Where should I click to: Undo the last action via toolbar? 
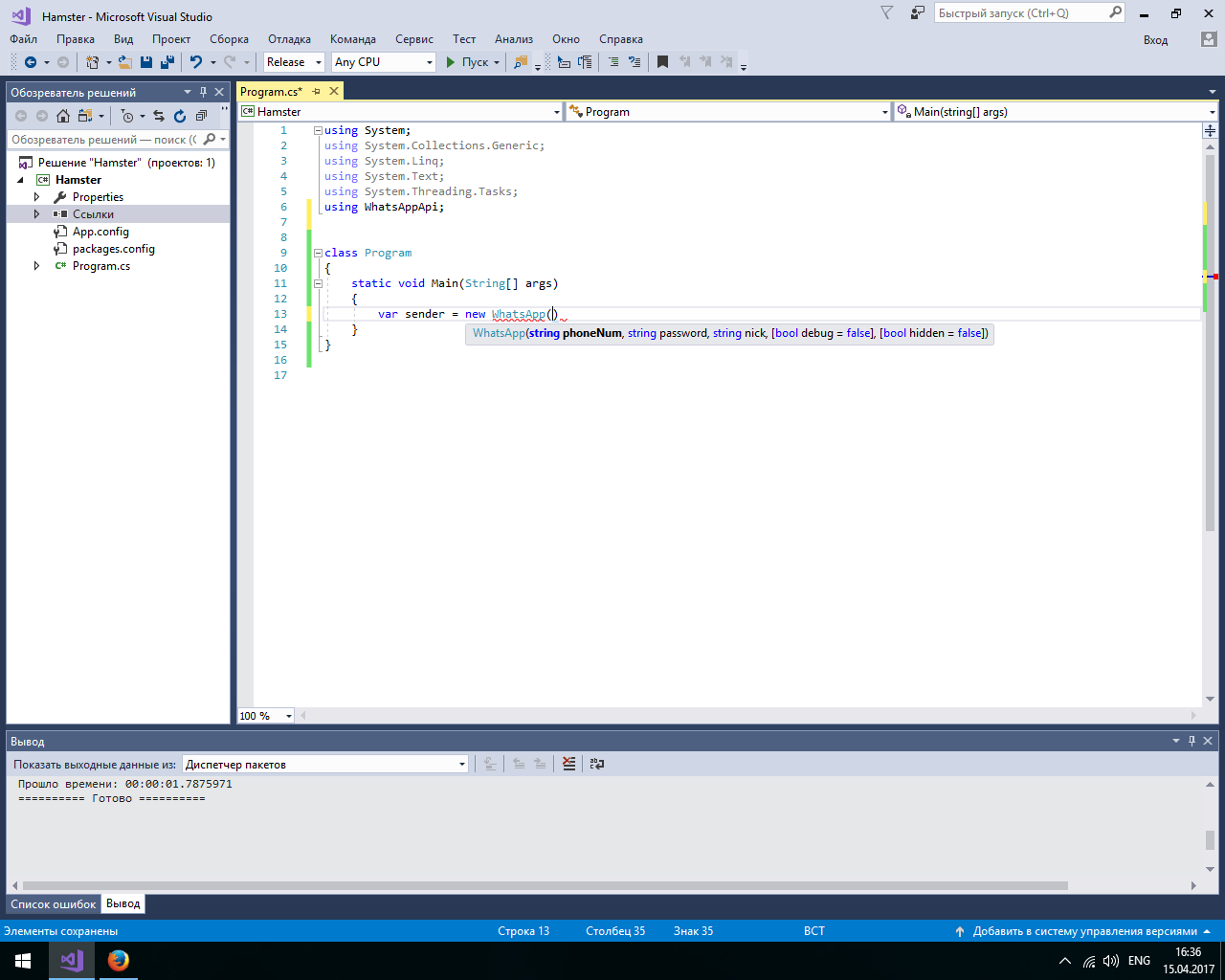point(196,62)
